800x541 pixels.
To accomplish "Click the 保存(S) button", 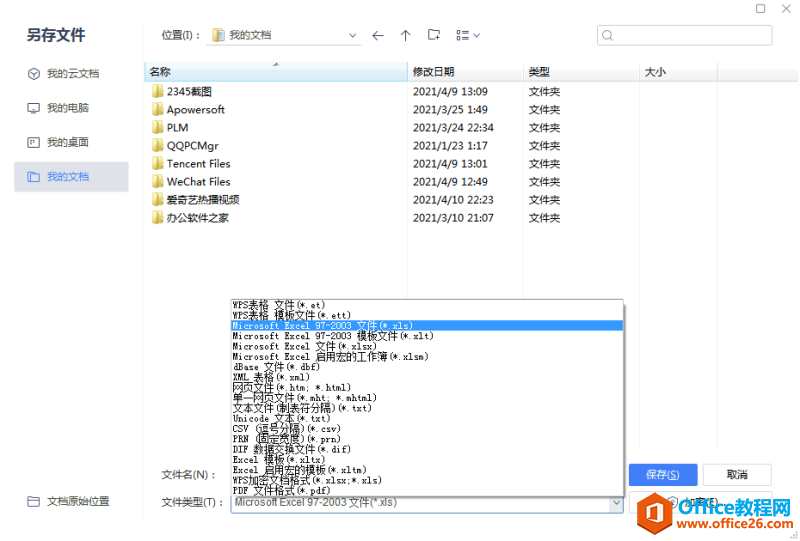I will 663,475.
